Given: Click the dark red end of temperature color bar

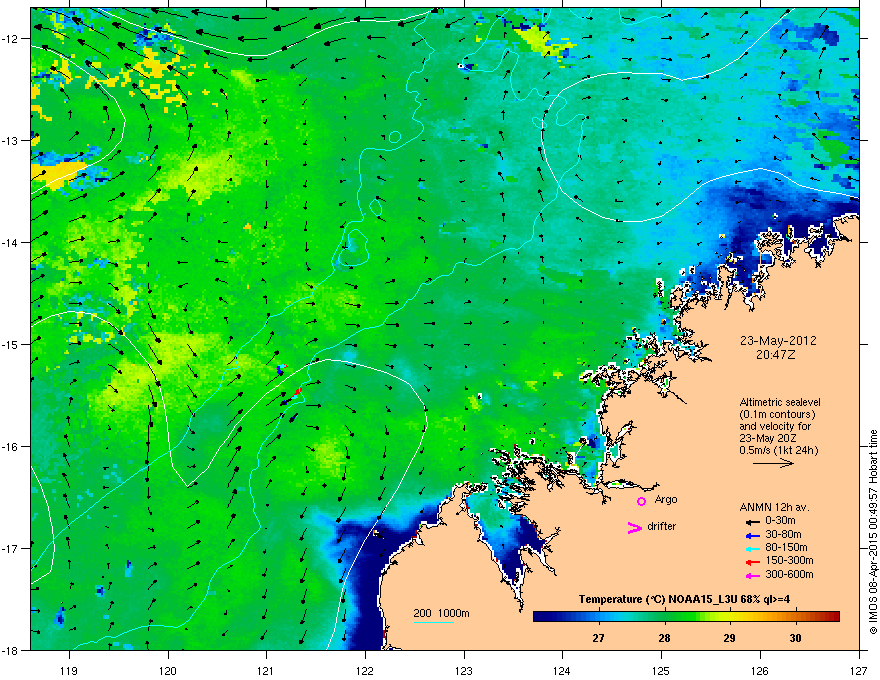Looking at the screenshot, I should click(x=833, y=617).
